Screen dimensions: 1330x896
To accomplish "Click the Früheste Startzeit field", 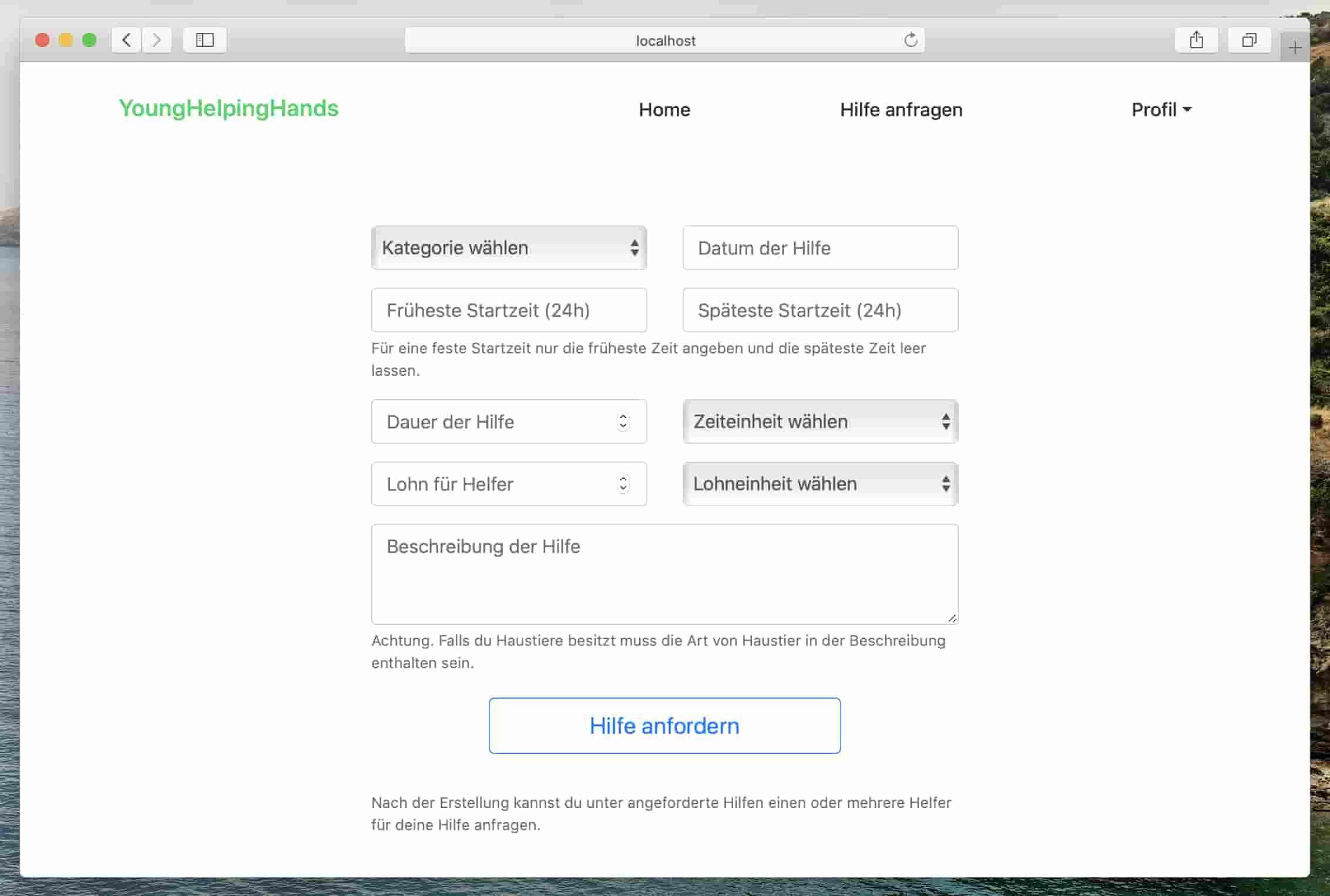I will click(509, 310).
